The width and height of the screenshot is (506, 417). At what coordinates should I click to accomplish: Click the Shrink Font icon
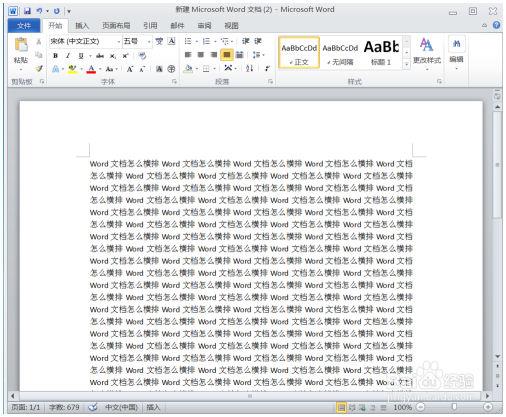[142, 69]
